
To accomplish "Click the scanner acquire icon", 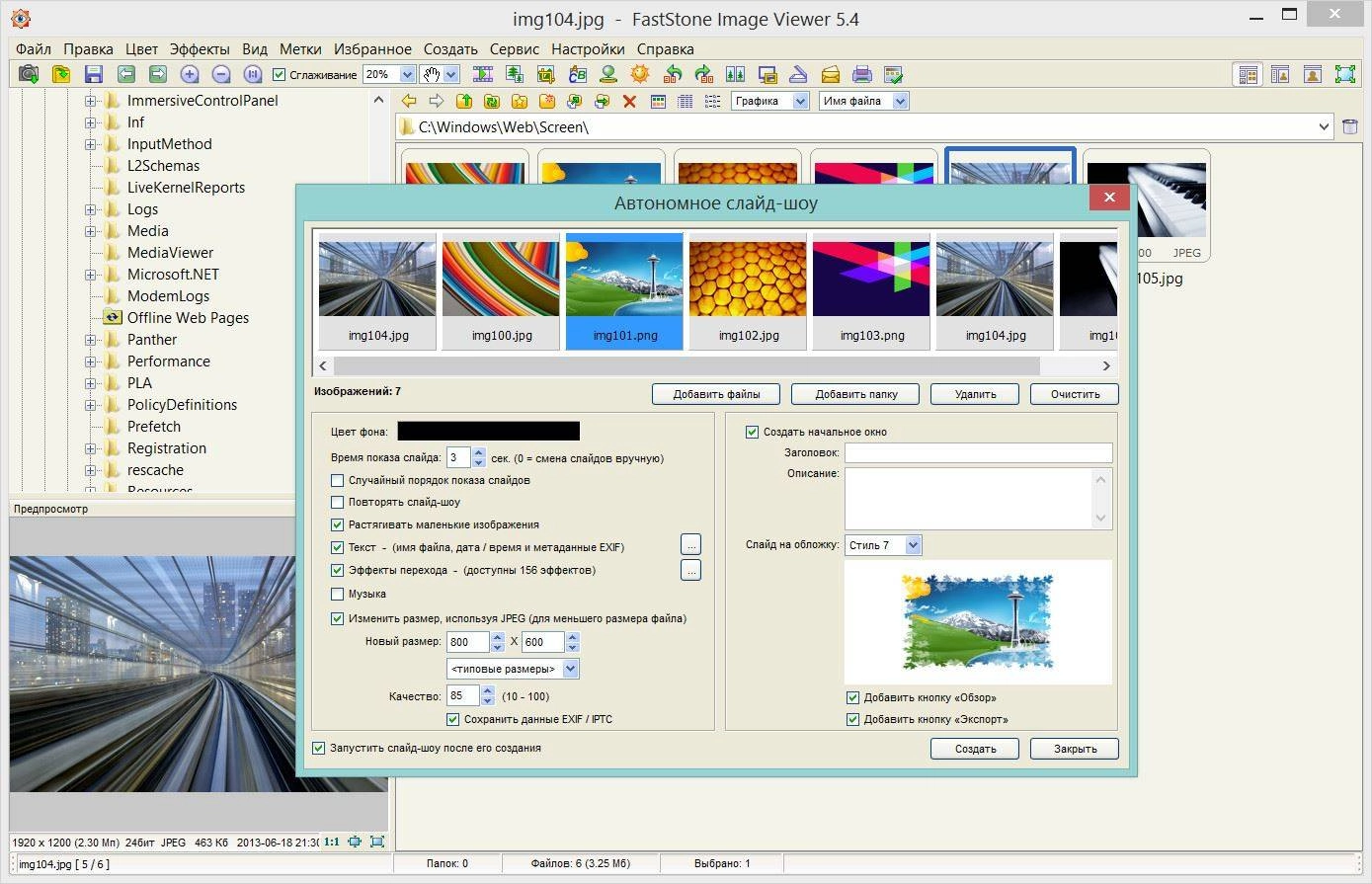I will click(x=798, y=74).
